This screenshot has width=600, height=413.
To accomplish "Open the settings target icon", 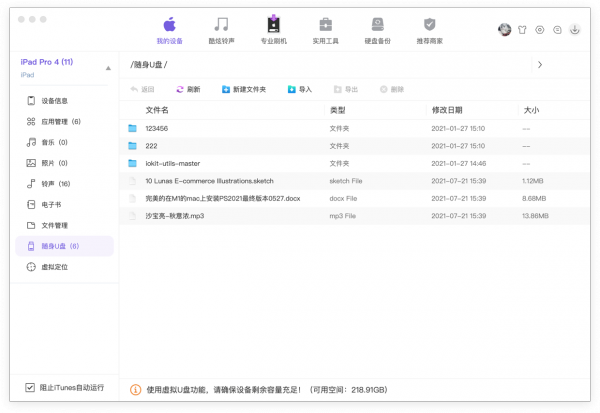I will (x=540, y=30).
